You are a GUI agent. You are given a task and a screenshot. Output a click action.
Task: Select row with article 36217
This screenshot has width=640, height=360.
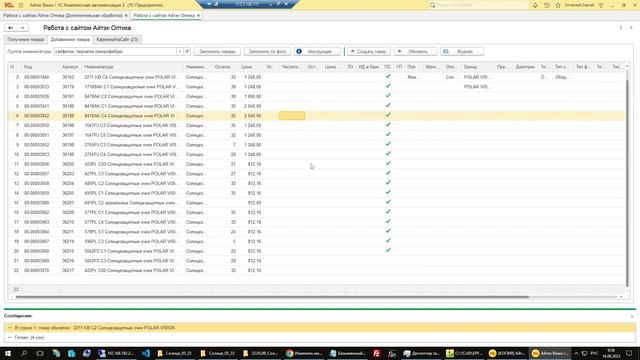[316, 270]
